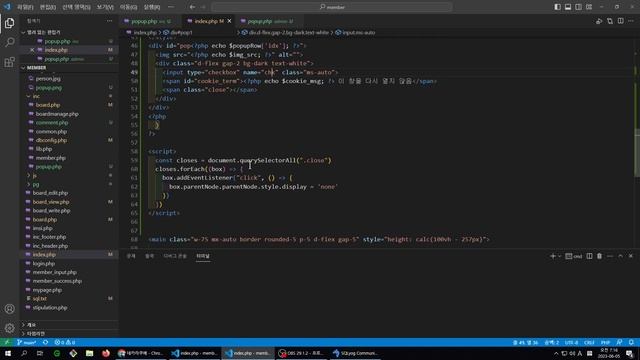Toggle the secondary side bar layout icon
This screenshot has width=640, height=360.
point(578,7)
